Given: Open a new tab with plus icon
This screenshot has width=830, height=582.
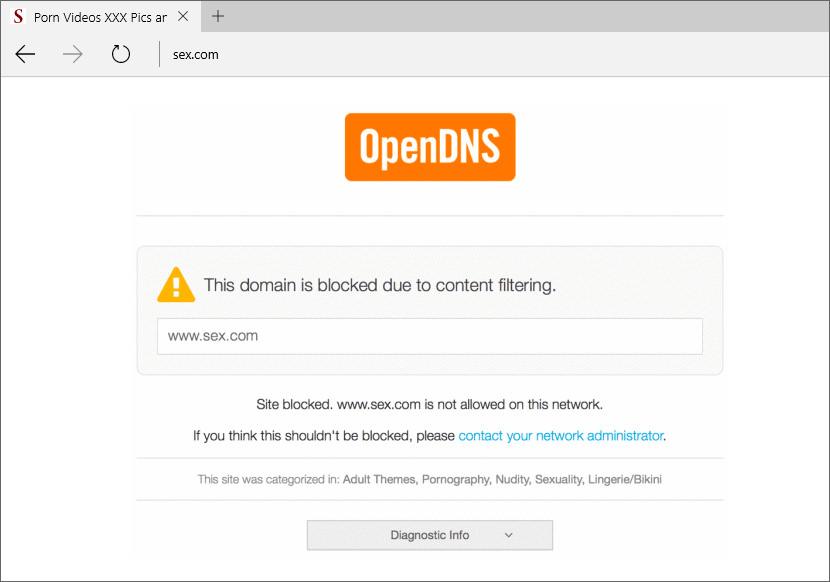Looking at the screenshot, I should tap(218, 16).
